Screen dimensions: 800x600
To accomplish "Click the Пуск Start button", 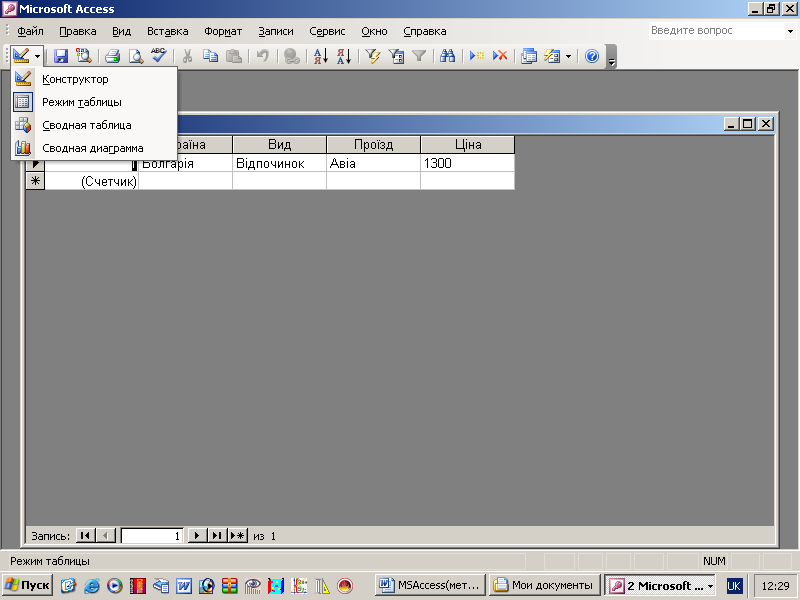I will [x=27, y=585].
